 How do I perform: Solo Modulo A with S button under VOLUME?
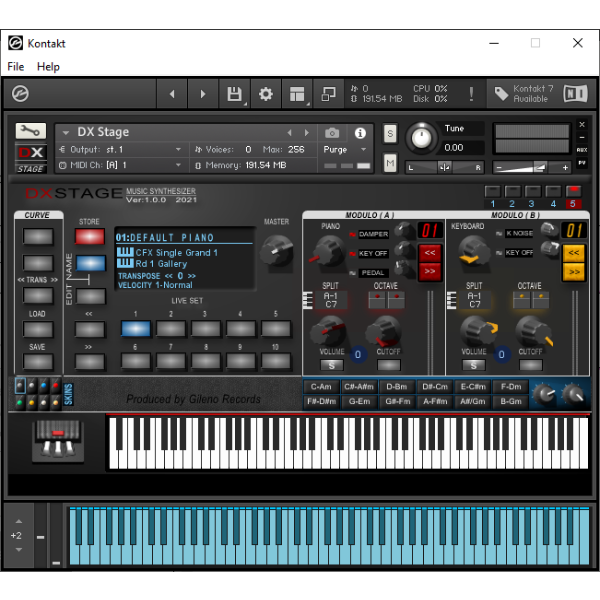pos(332,365)
